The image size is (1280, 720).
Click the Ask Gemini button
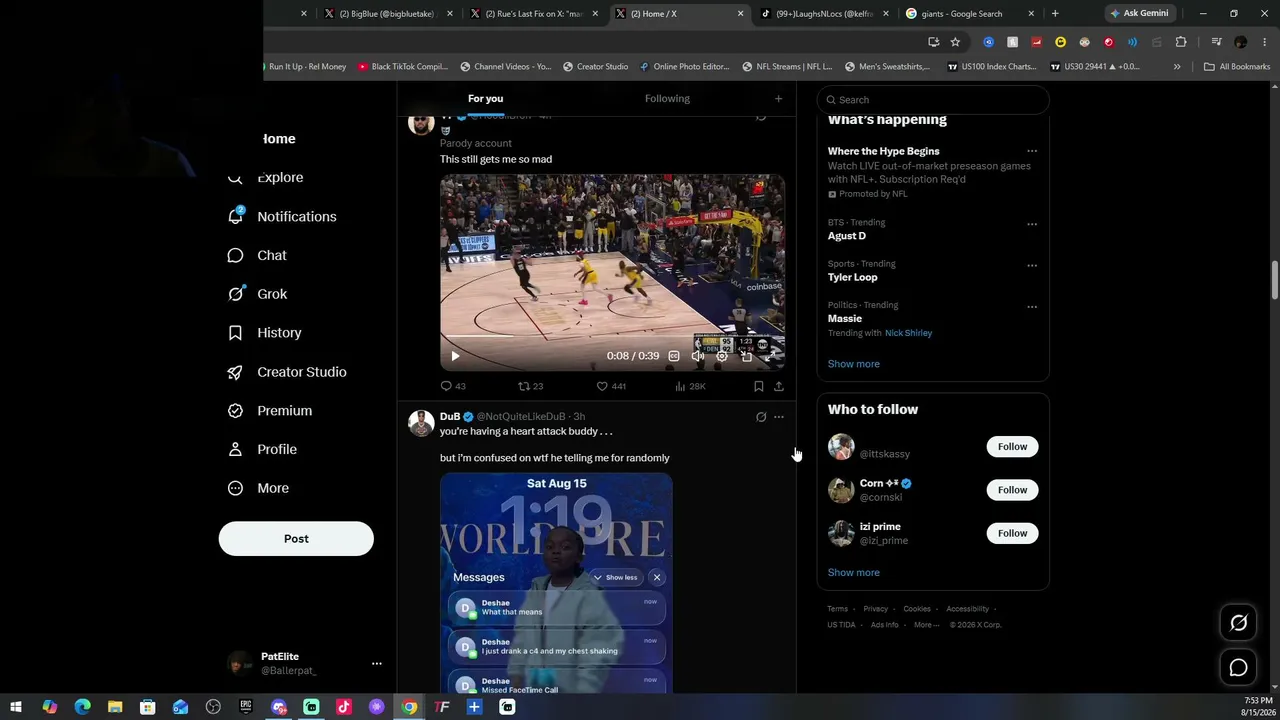1139,14
